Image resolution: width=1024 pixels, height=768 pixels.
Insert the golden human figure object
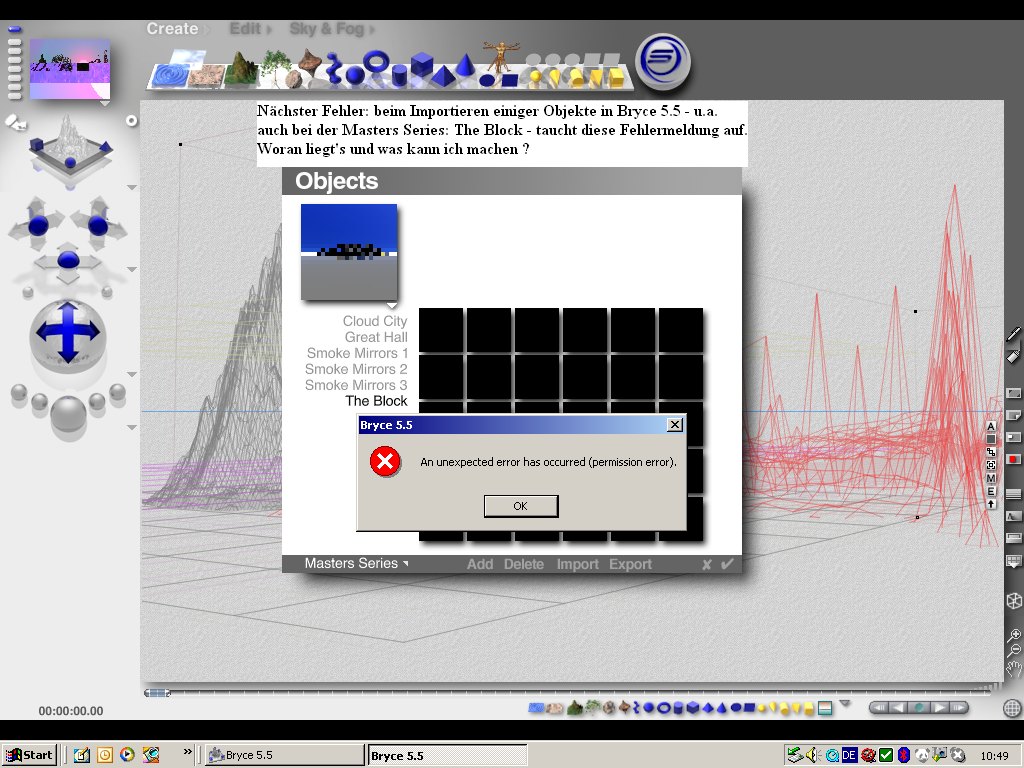point(501,56)
